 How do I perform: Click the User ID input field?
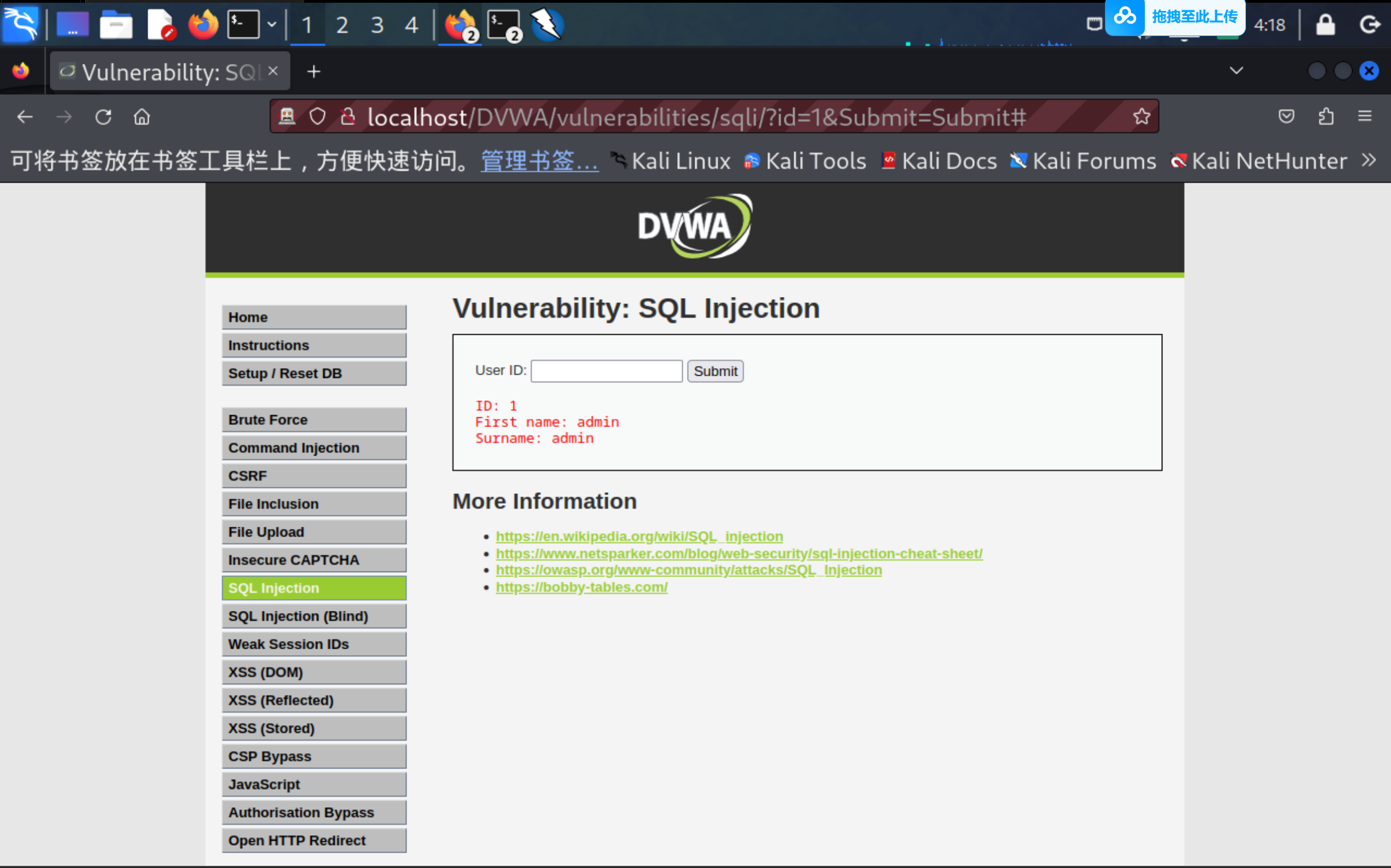click(x=606, y=371)
